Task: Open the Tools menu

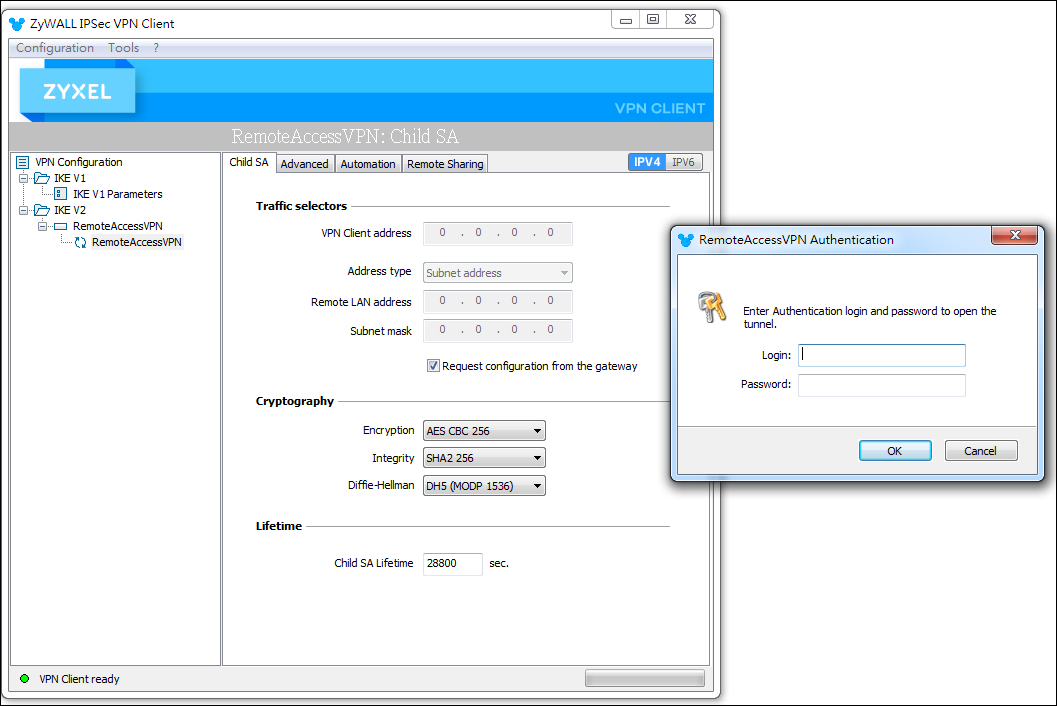Action: point(123,48)
